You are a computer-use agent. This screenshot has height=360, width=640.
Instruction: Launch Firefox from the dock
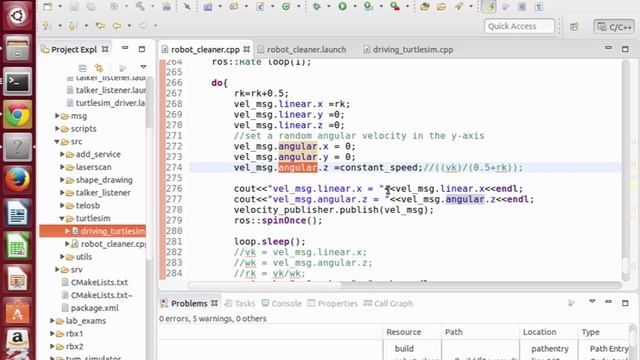point(17,180)
